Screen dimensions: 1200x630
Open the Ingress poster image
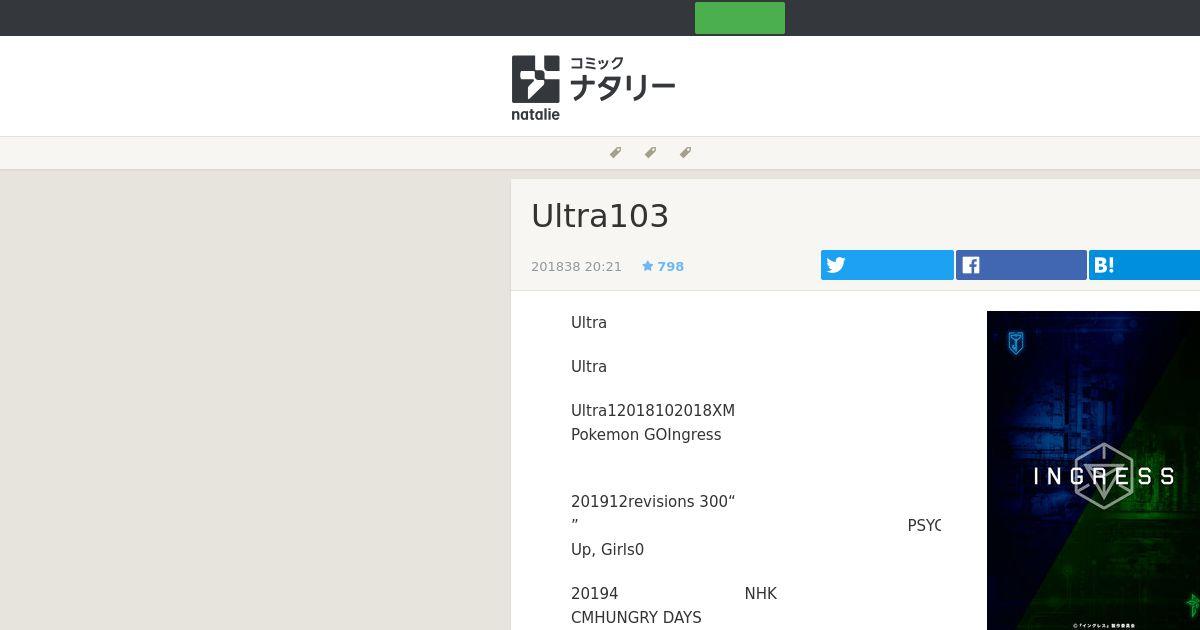1093,470
